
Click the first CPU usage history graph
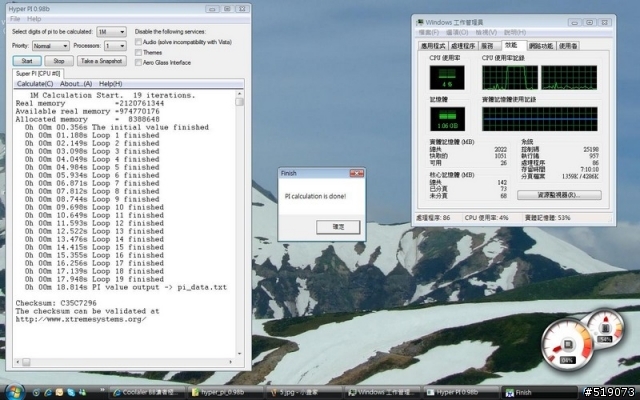click(x=509, y=77)
